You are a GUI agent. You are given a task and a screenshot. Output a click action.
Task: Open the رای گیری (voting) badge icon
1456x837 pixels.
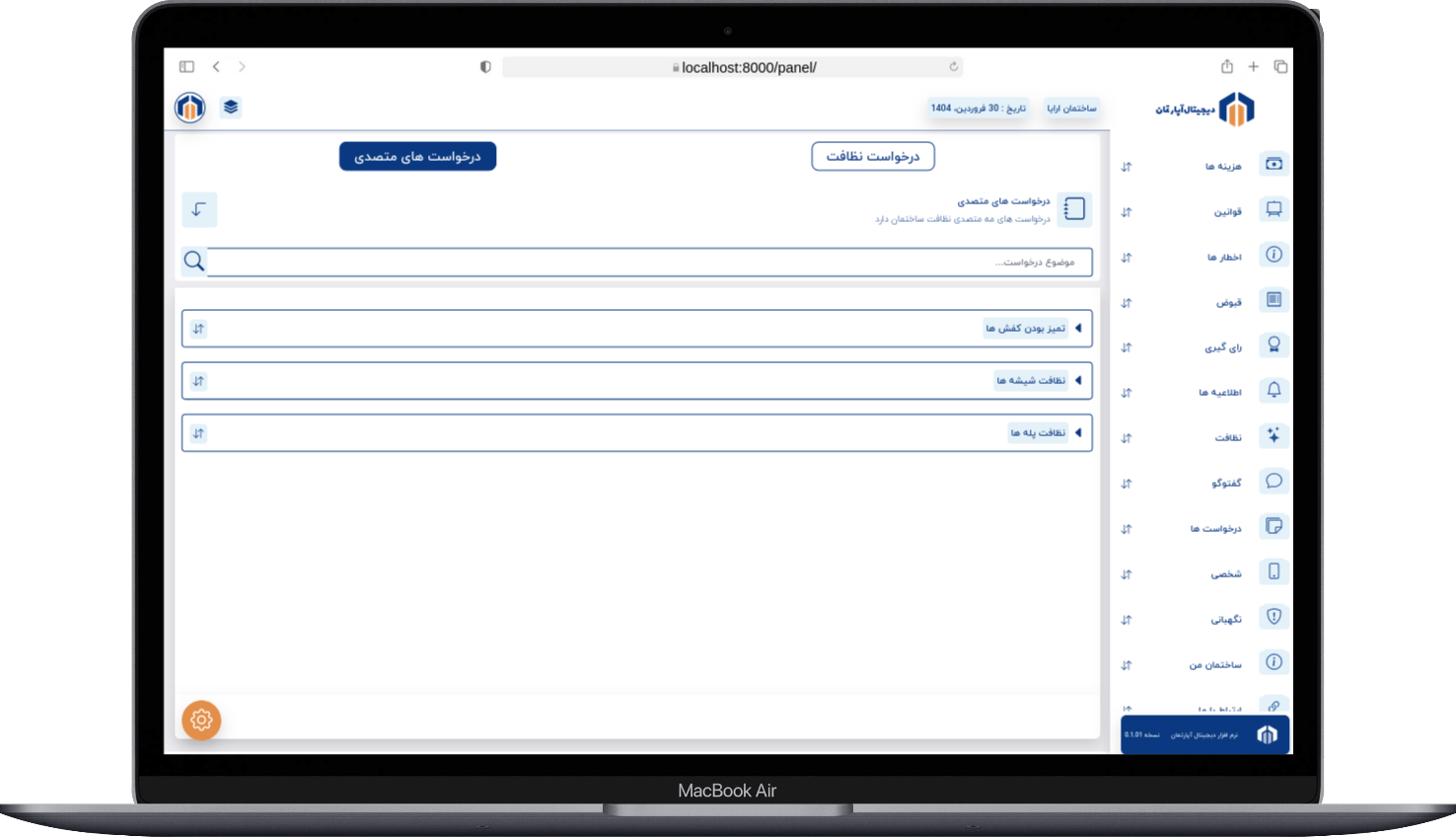click(x=1274, y=345)
